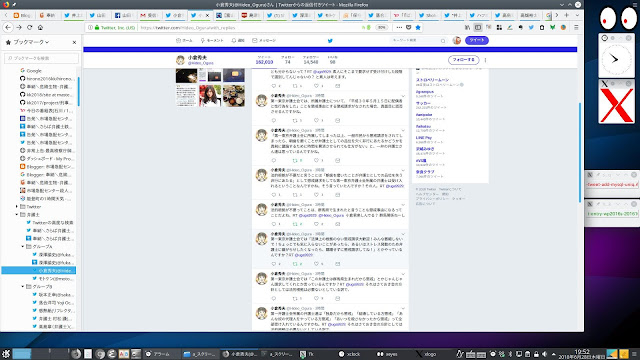Image resolution: width=640 pixels, height=360 pixels.
Task: Open the tweets count 162,010 stat
Action: tap(264, 60)
